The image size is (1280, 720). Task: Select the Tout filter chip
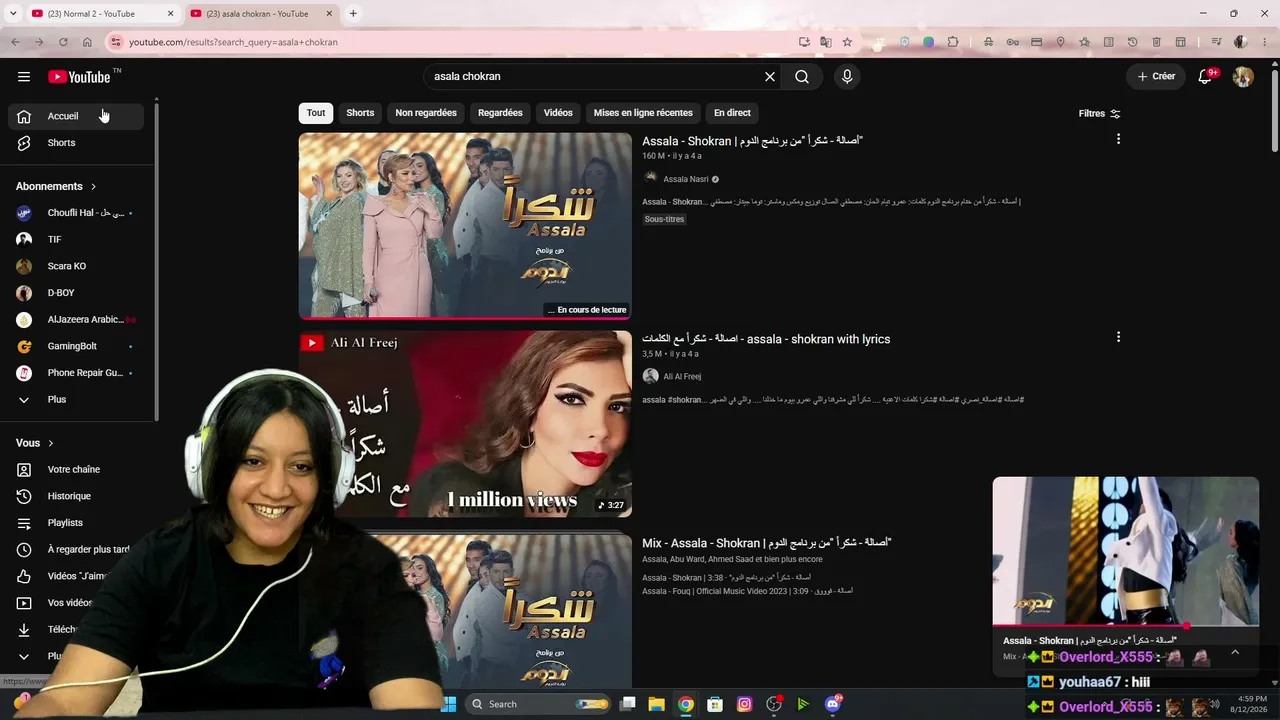(x=316, y=113)
